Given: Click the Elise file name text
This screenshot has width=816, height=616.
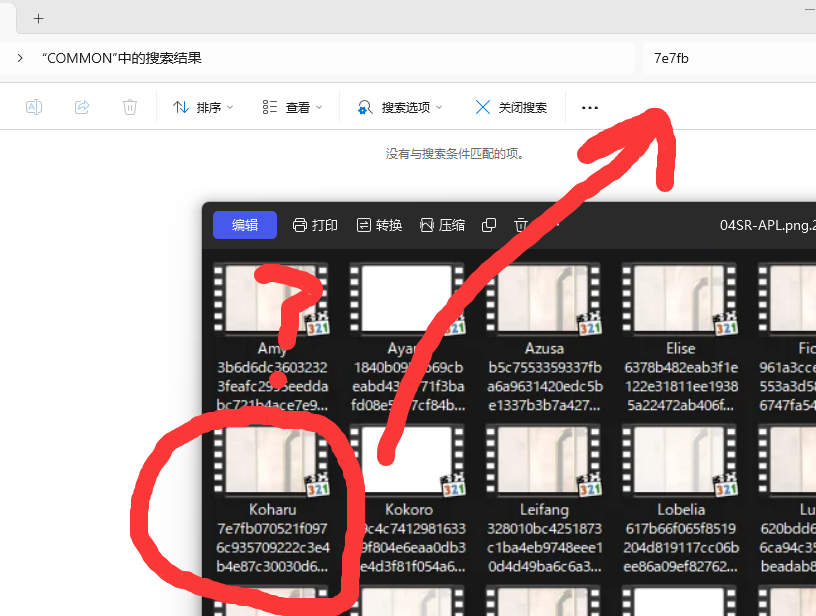Looking at the screenshot, I should click(x=681, y=348).
